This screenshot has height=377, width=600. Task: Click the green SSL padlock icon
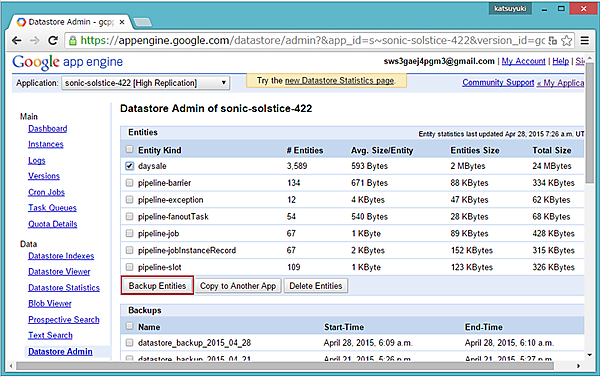tap(73, 41)
